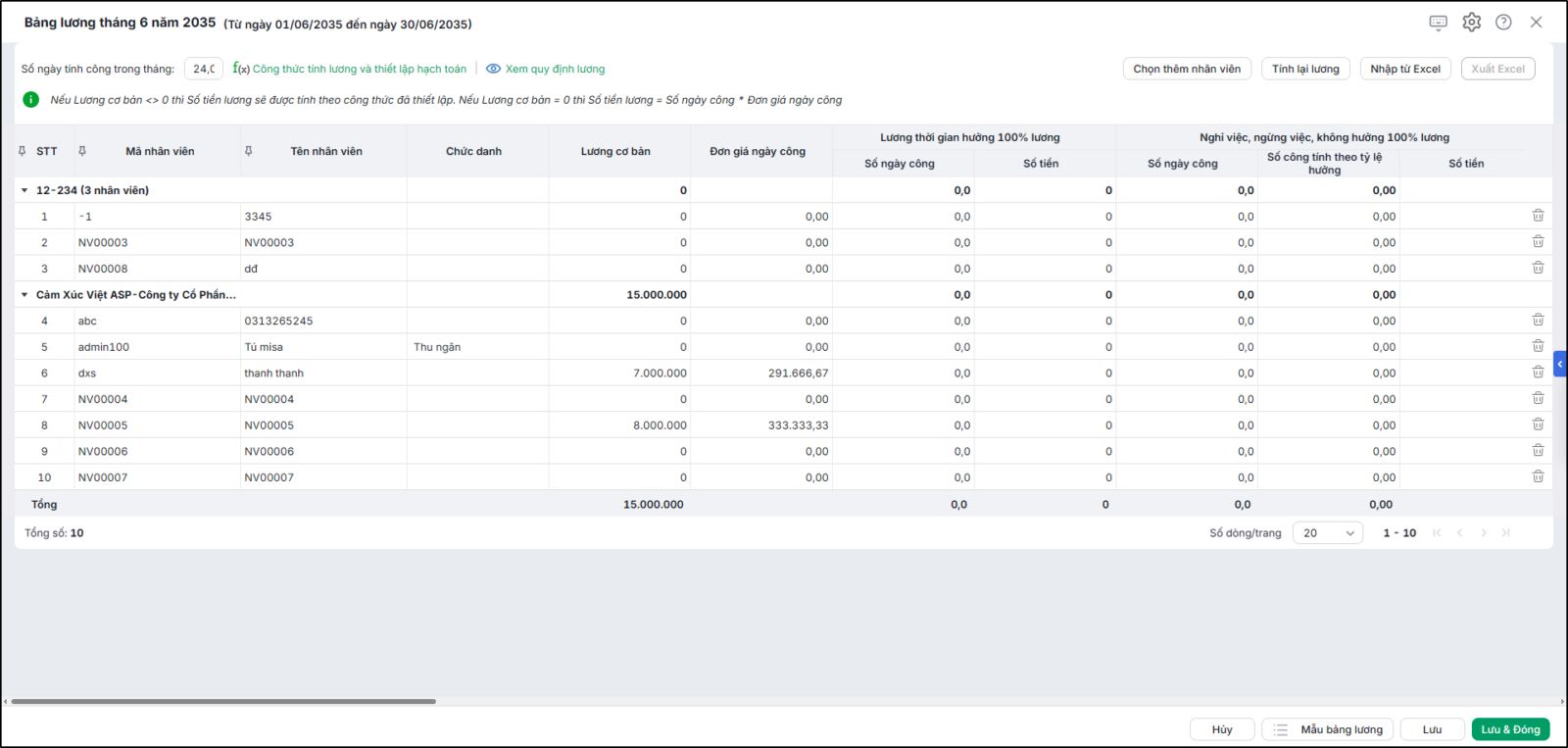
Task: Click the pin icon beside STT column
Action: pyautogui.click(x=23, y=151)
